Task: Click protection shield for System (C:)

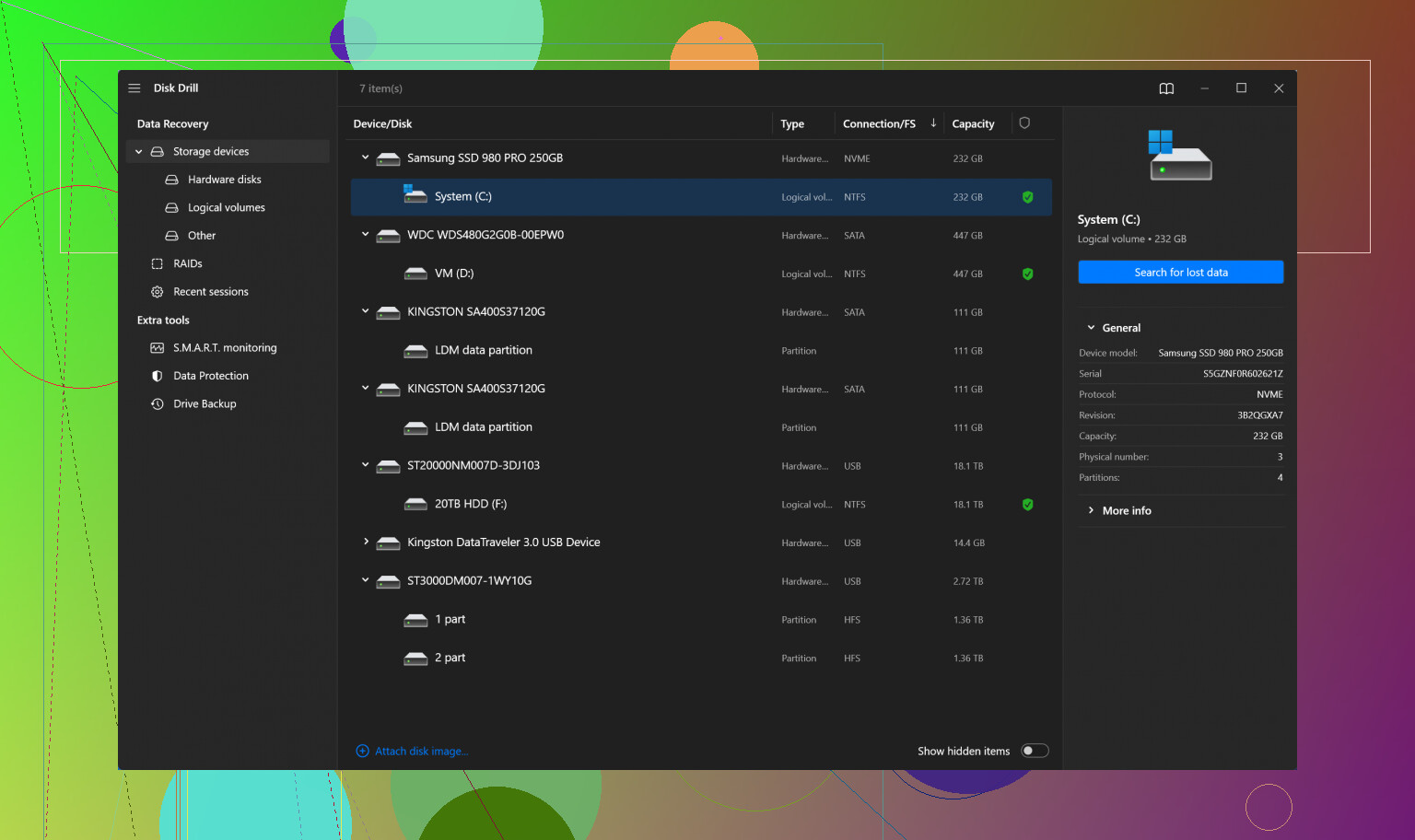Action: tap(1027, 197)
